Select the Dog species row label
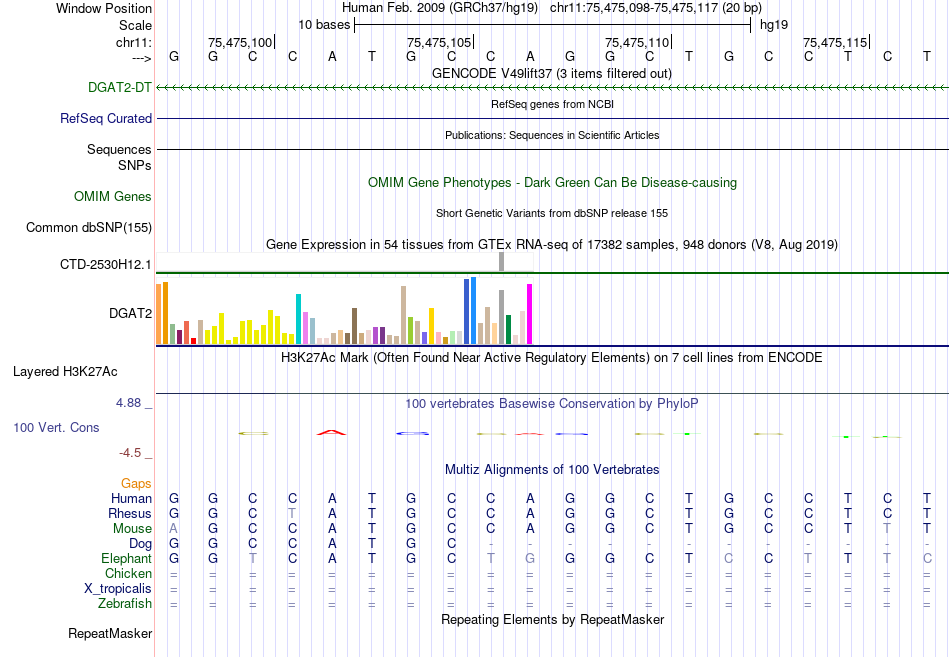Screen dimensions: 950x657 click(x=140, y=544)
